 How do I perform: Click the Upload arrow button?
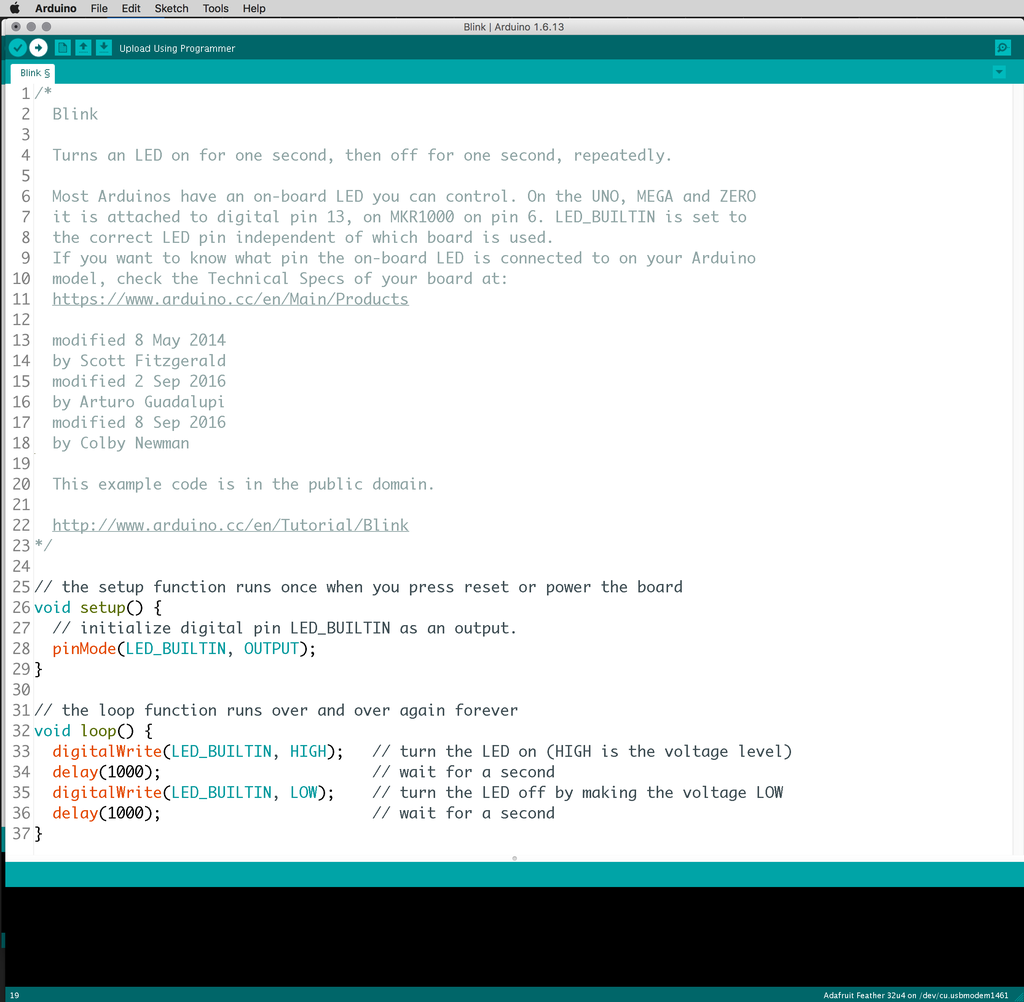point(39,48)
